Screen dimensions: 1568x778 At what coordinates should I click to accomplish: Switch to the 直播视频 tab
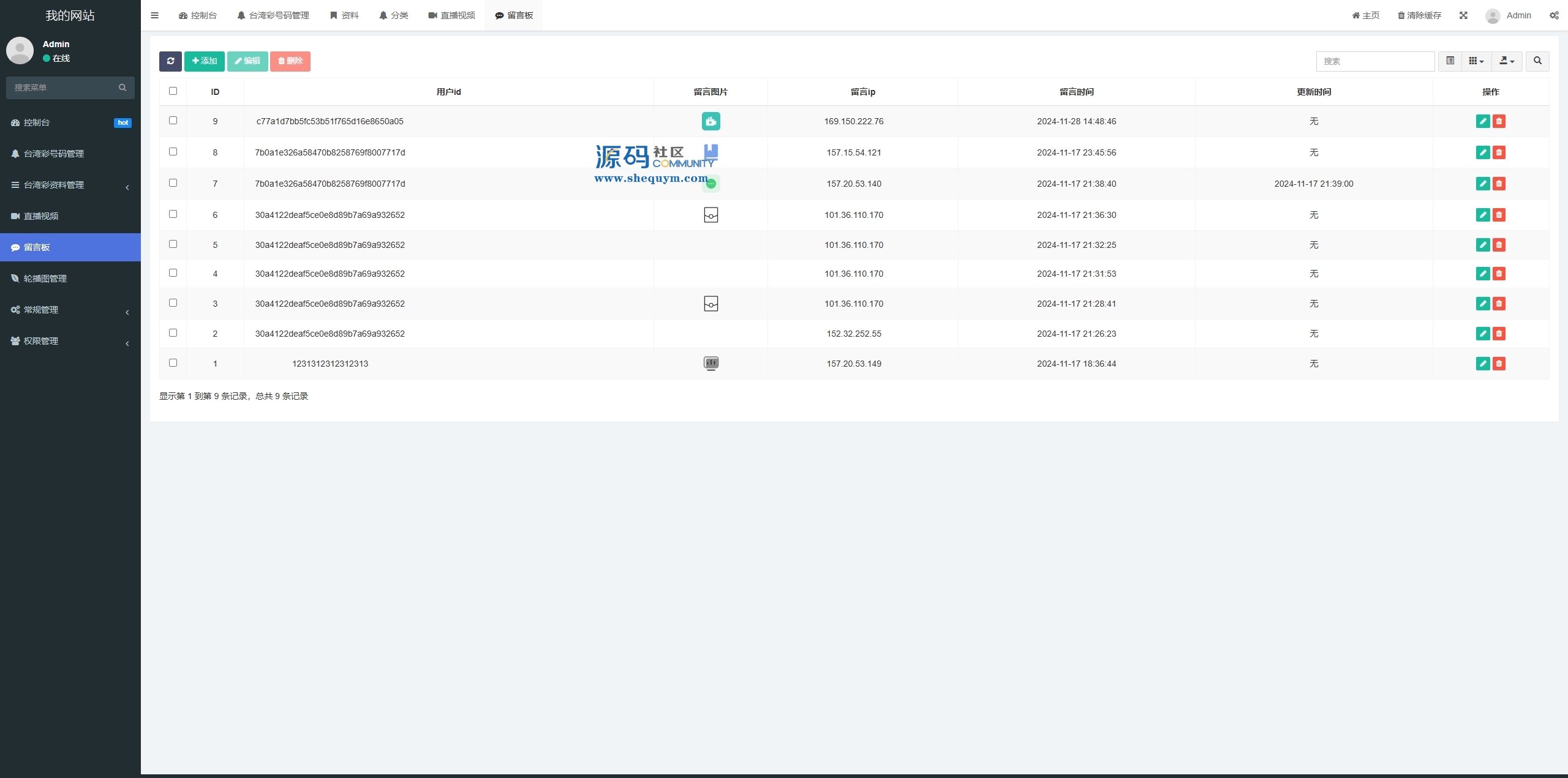click(452, 15)
